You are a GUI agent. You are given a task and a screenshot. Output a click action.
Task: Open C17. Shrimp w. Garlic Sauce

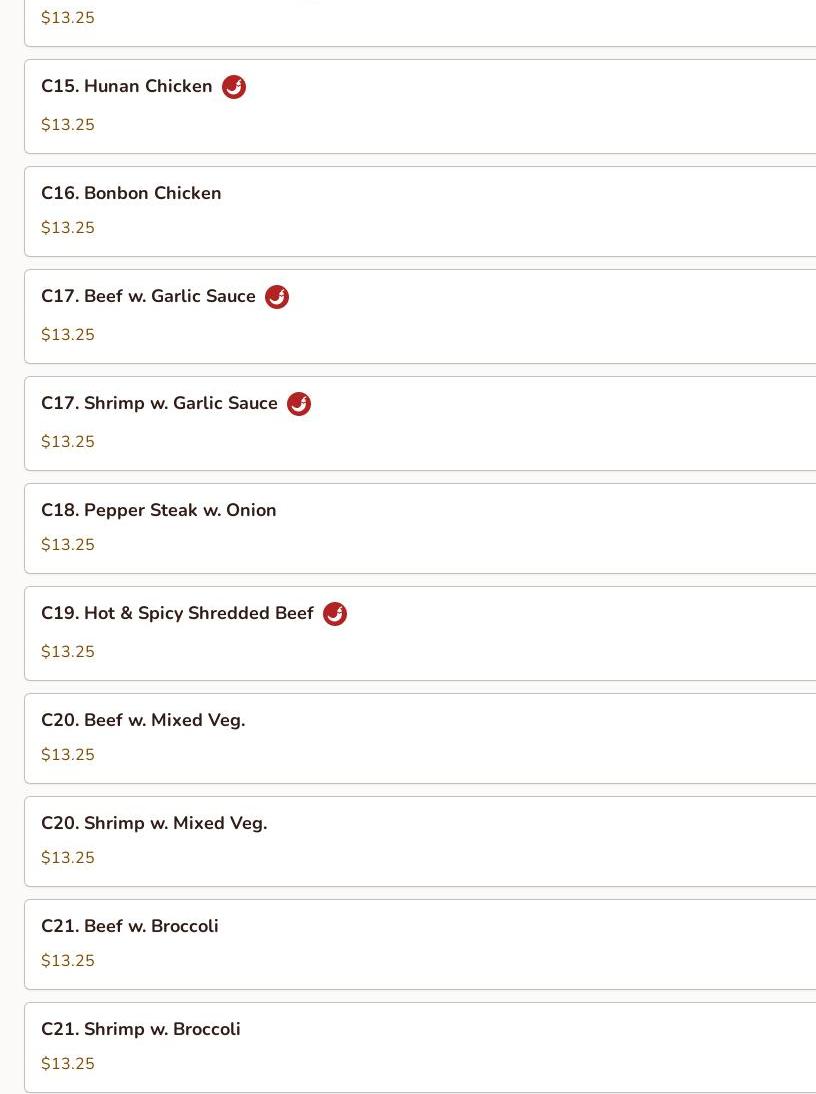click(421, 424)
